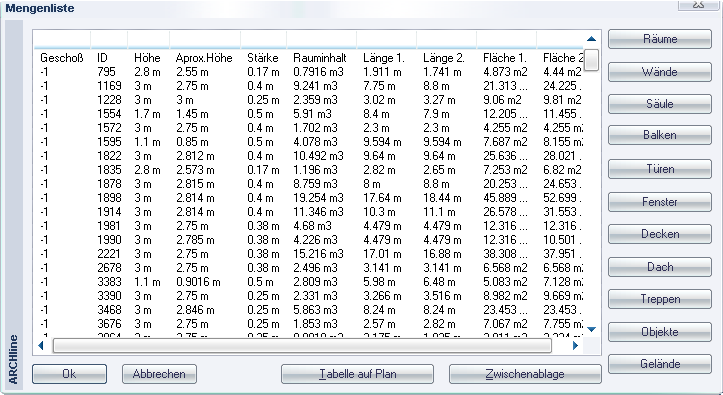The height and width of the screenshot is (395, 723).
Task: Click Rauminhalt value 15.216 m3
Action: [x=318, y=254]
